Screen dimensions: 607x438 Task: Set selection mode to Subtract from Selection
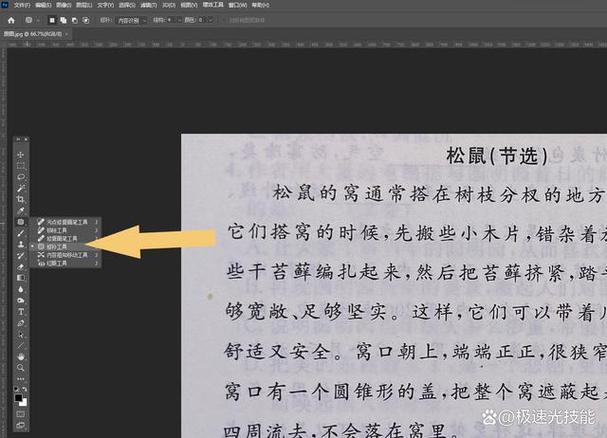pos(74,20)
